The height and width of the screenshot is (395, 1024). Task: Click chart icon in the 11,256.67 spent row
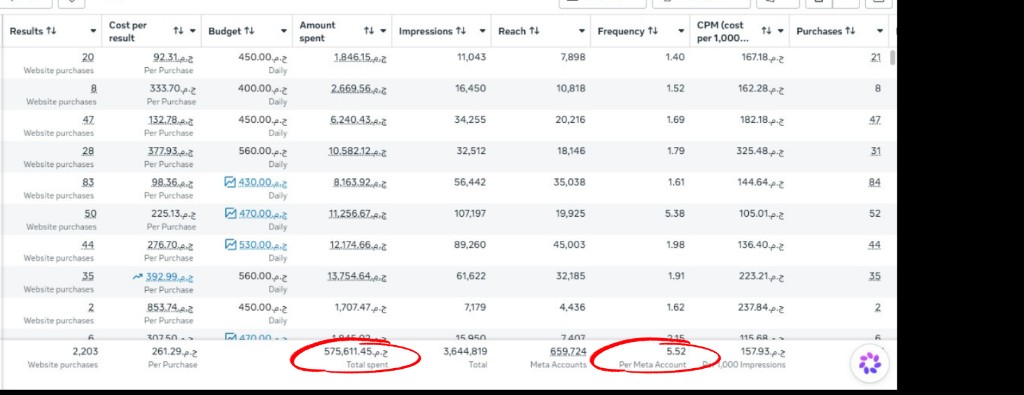(230, 213)
